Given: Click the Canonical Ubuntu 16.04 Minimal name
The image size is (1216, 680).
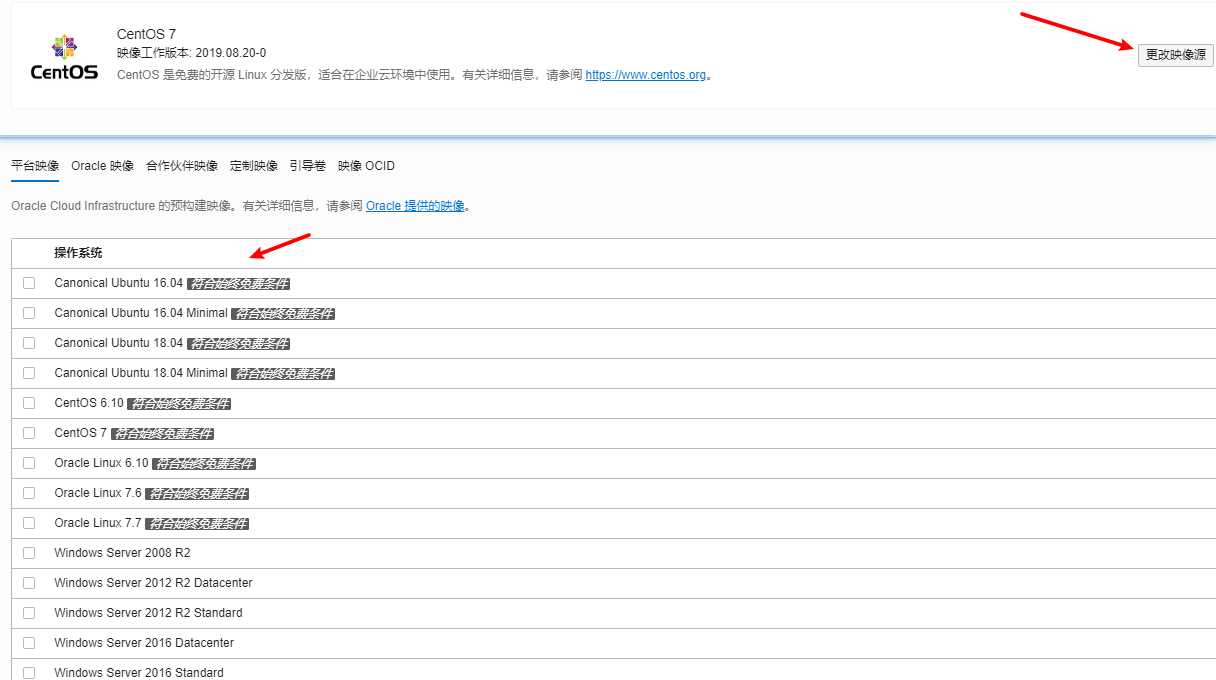Looking at the screenshot, I should tap(141, 313).
